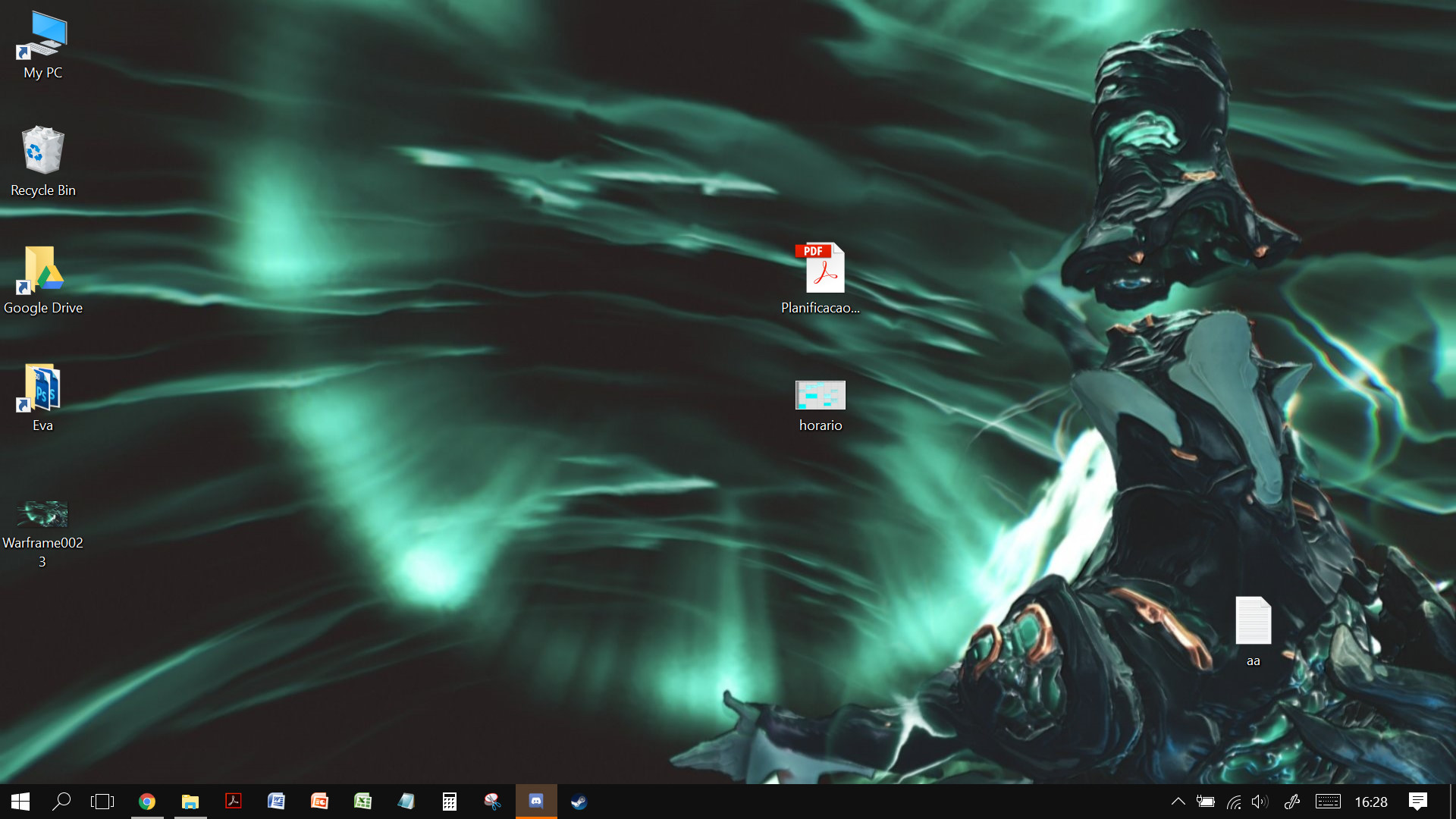Launch Adobe Acrobat Reader from taskbar
The image size is (1456, 819).
[234, 802]
